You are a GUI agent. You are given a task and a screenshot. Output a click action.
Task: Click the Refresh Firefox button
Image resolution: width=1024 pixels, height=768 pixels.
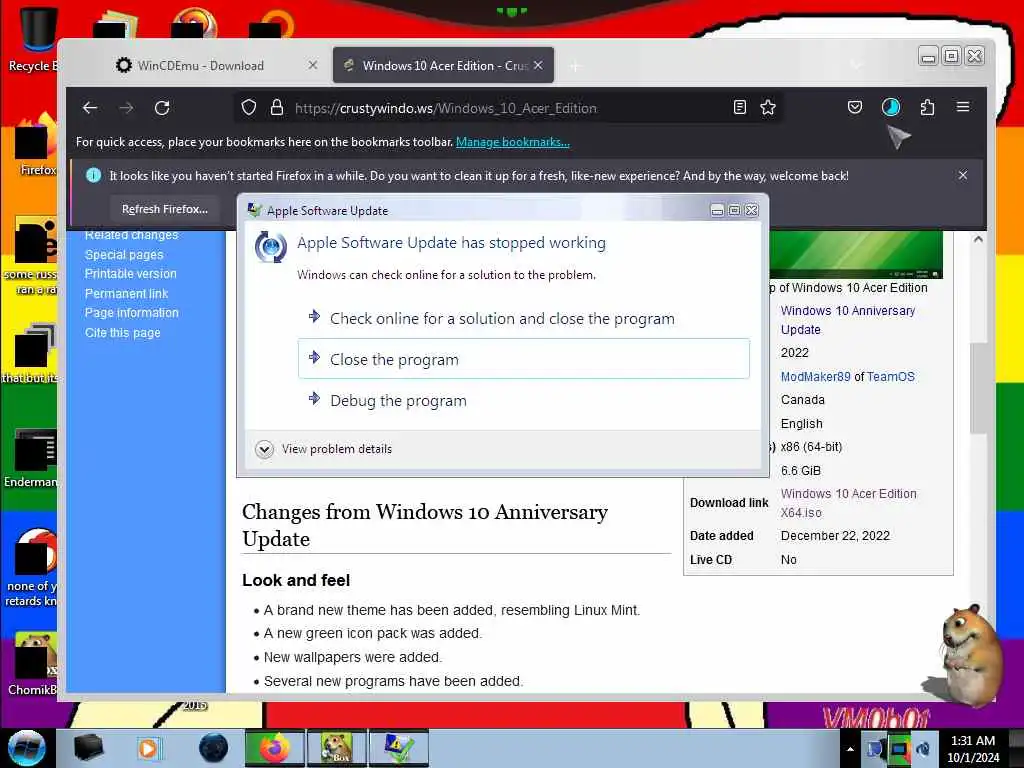(165, 209)
